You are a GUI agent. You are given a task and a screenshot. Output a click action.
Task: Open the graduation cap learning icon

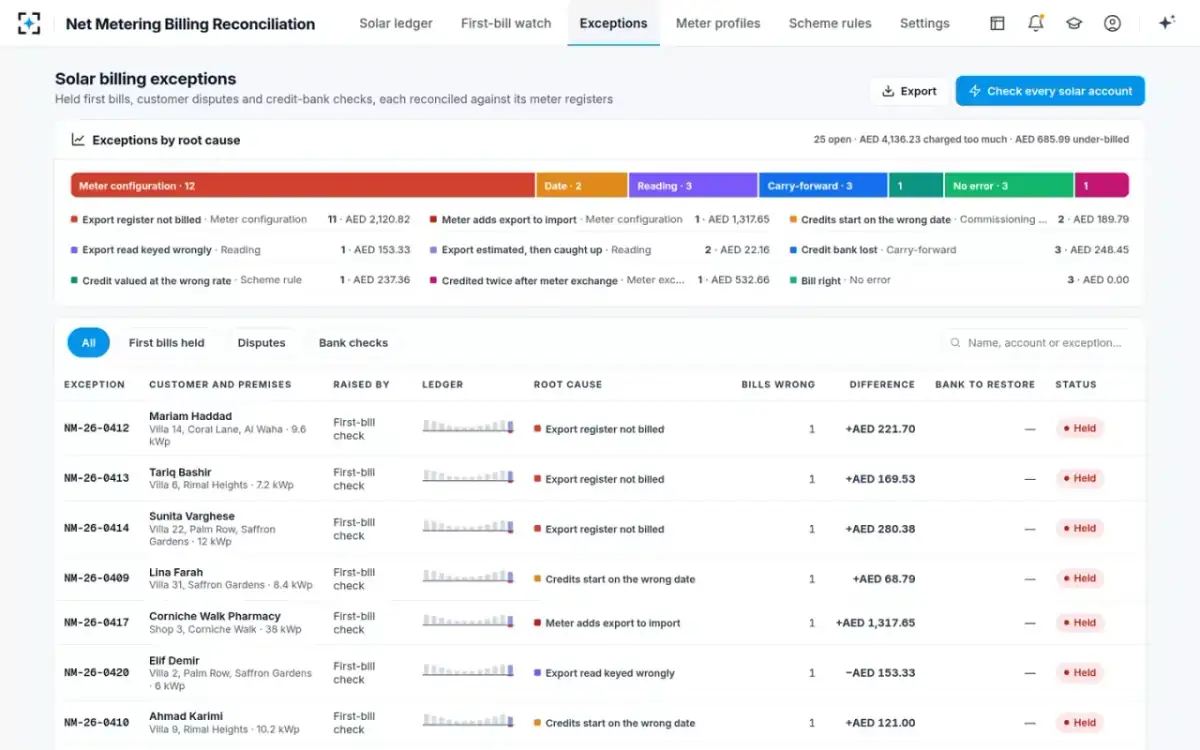tap(1074, 23)
